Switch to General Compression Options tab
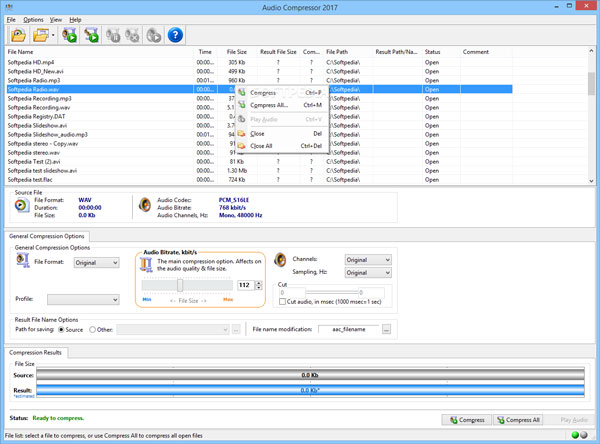600x444 pixels. [x=47, y=236]
